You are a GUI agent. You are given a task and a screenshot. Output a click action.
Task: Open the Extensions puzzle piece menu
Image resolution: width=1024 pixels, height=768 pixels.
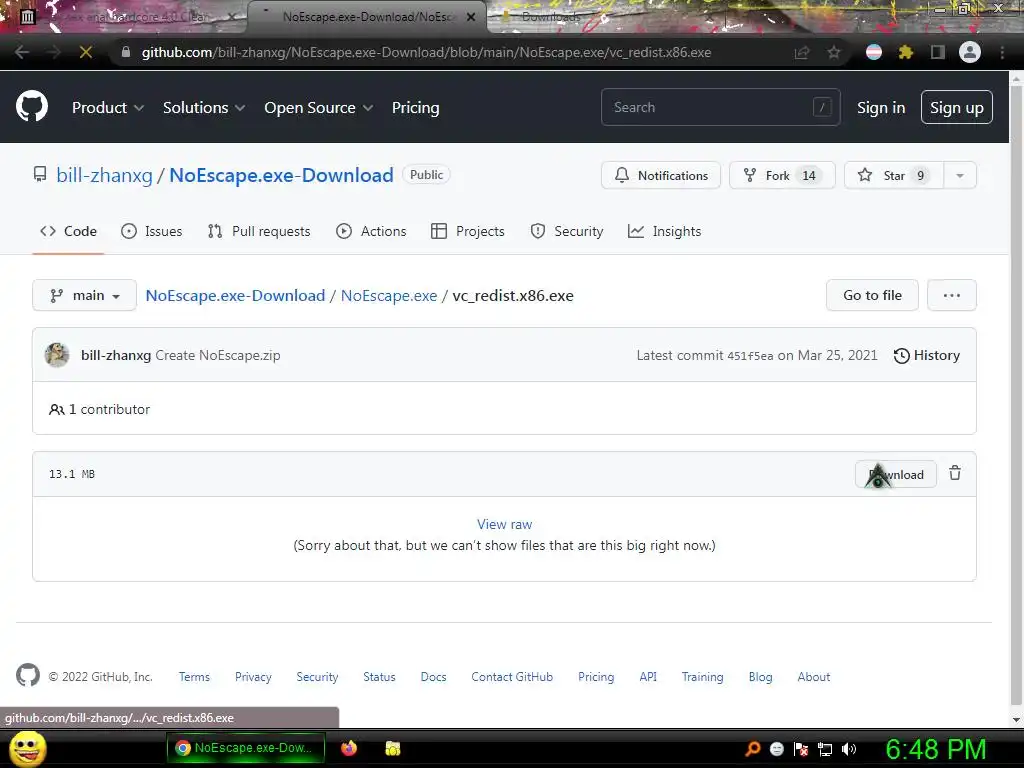(906, 52)
